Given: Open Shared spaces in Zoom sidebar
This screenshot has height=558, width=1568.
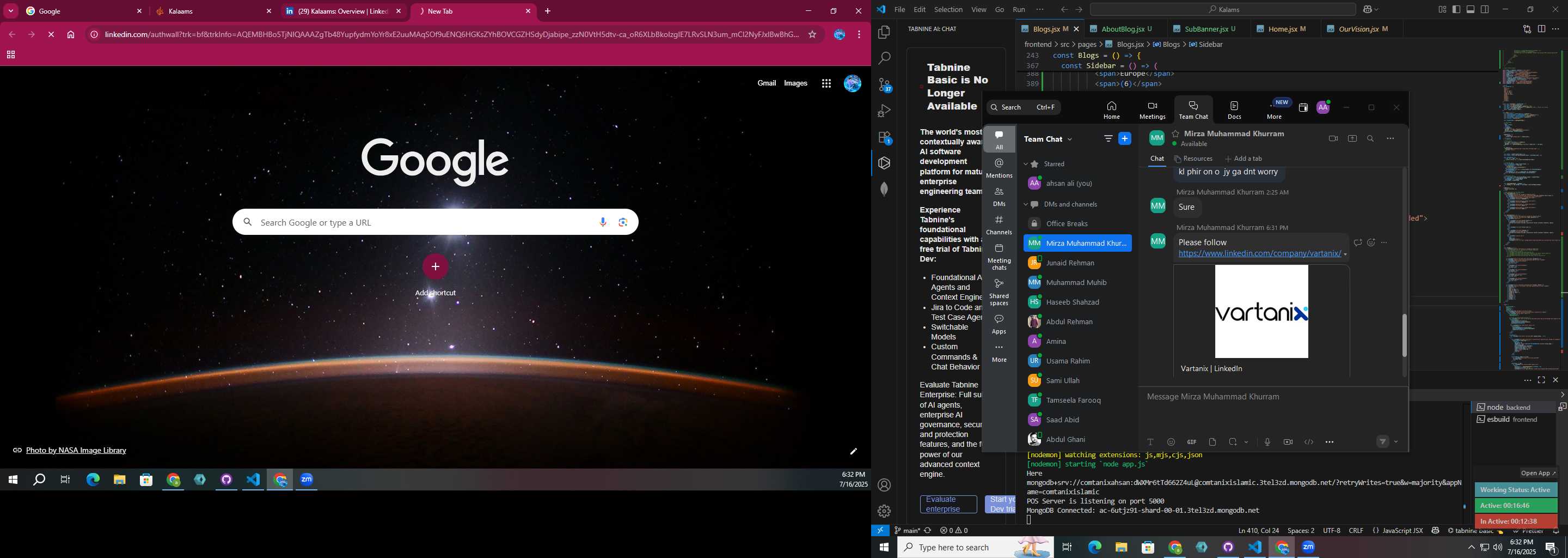Looking at the screenshot, I should [999, 293].
